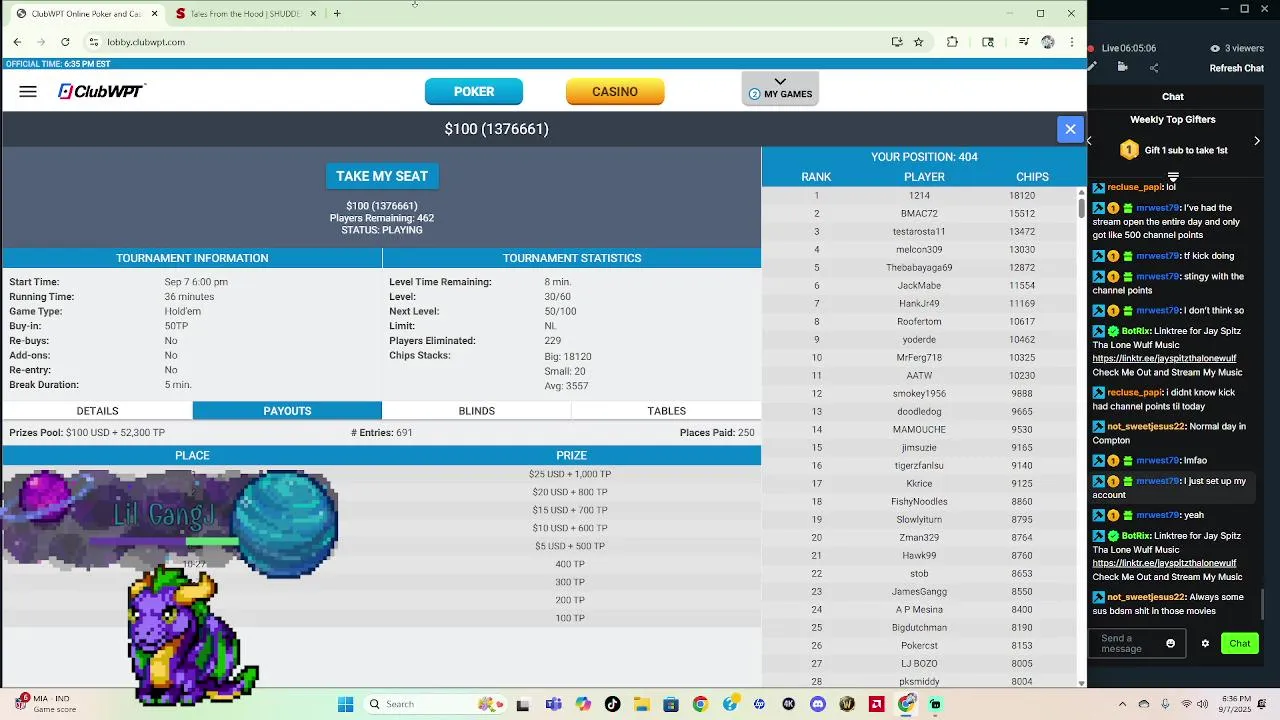Select player Thebabayaga69 in the leaderboard
The height and width of the screenshot is (720, 1280).
click(x=919, y=268)
